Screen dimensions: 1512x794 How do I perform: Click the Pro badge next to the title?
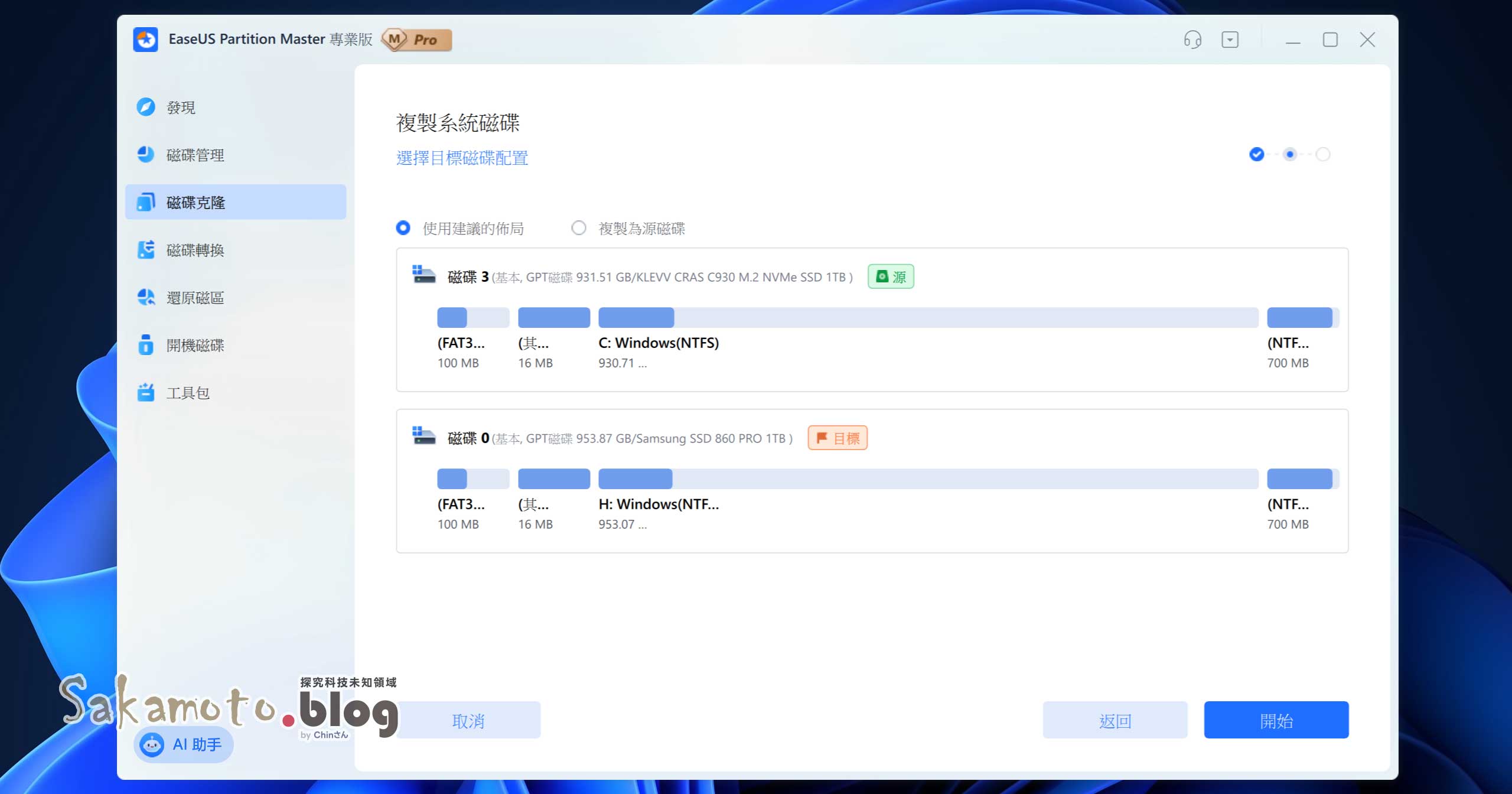click(x=417, y=40)
